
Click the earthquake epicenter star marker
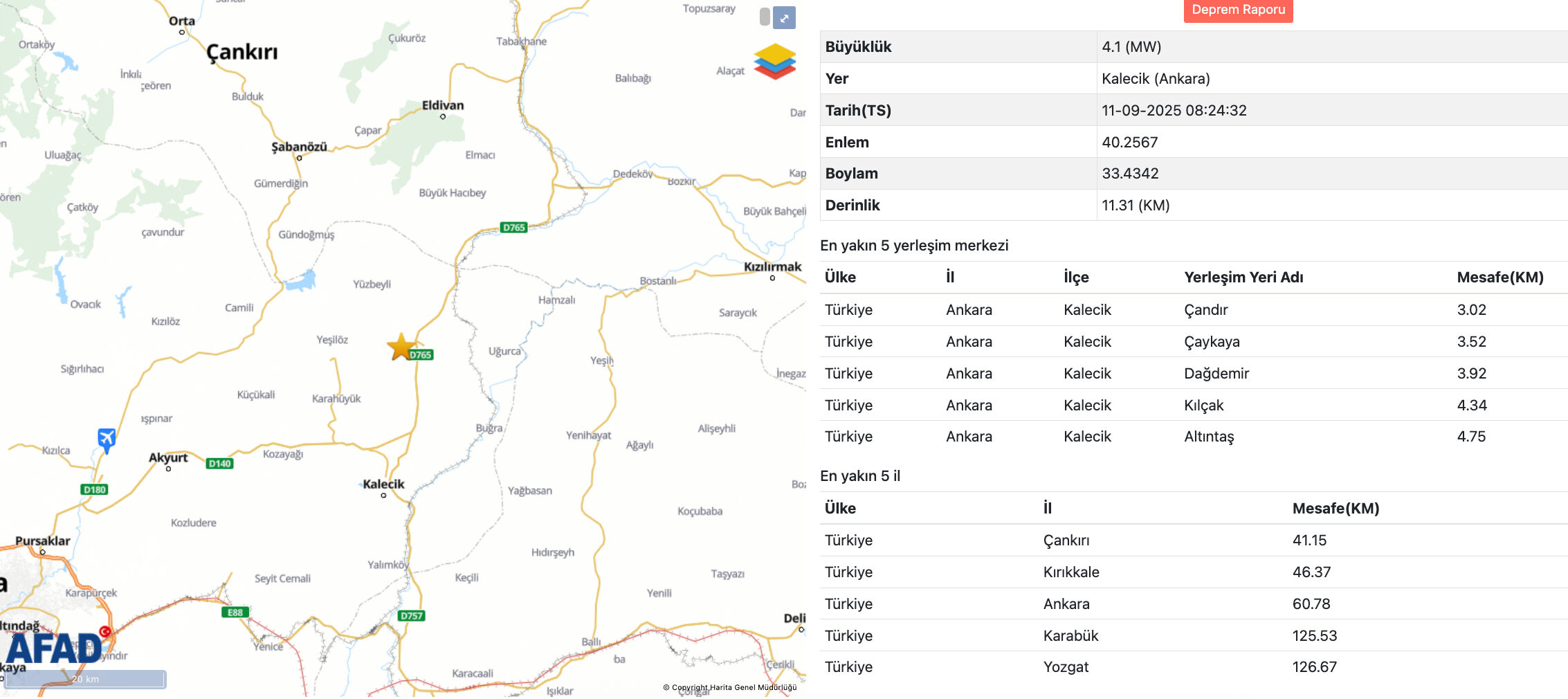coord(401,347)
